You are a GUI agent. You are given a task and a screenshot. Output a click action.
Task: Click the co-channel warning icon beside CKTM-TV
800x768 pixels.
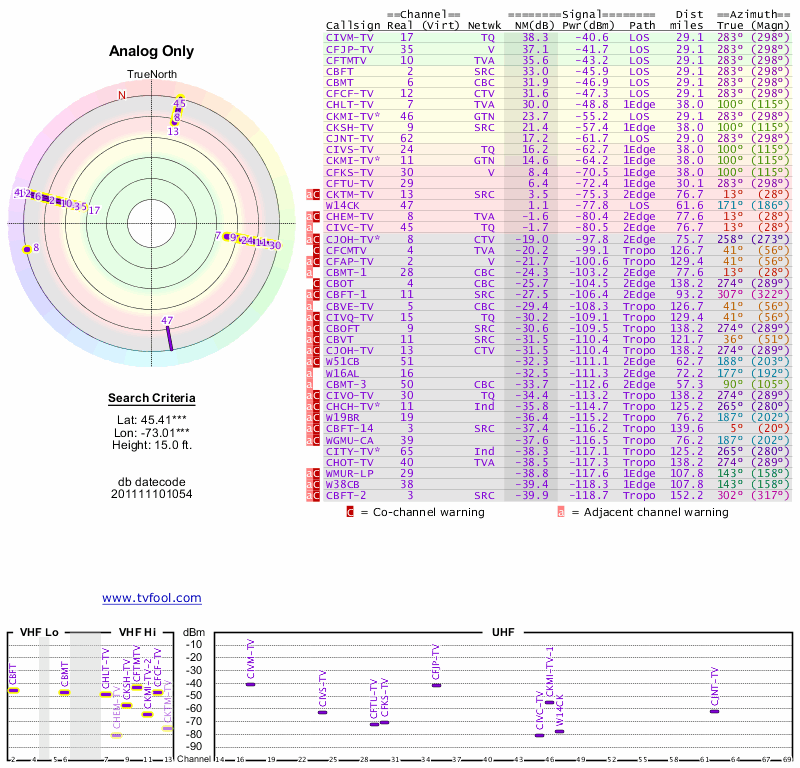(x=315, y=194)
